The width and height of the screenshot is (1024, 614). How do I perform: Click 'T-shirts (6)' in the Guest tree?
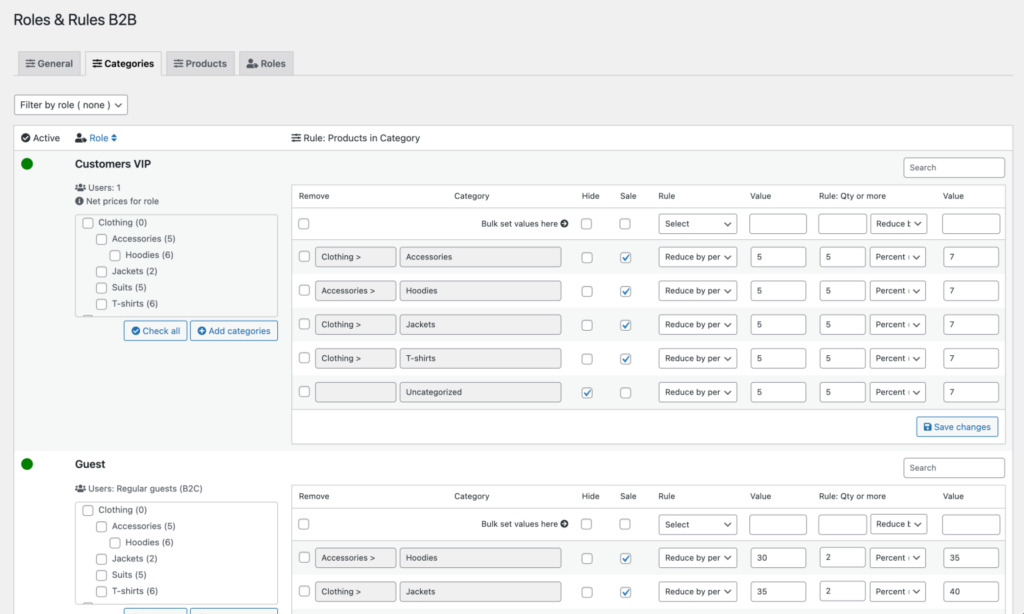point(135,591)
